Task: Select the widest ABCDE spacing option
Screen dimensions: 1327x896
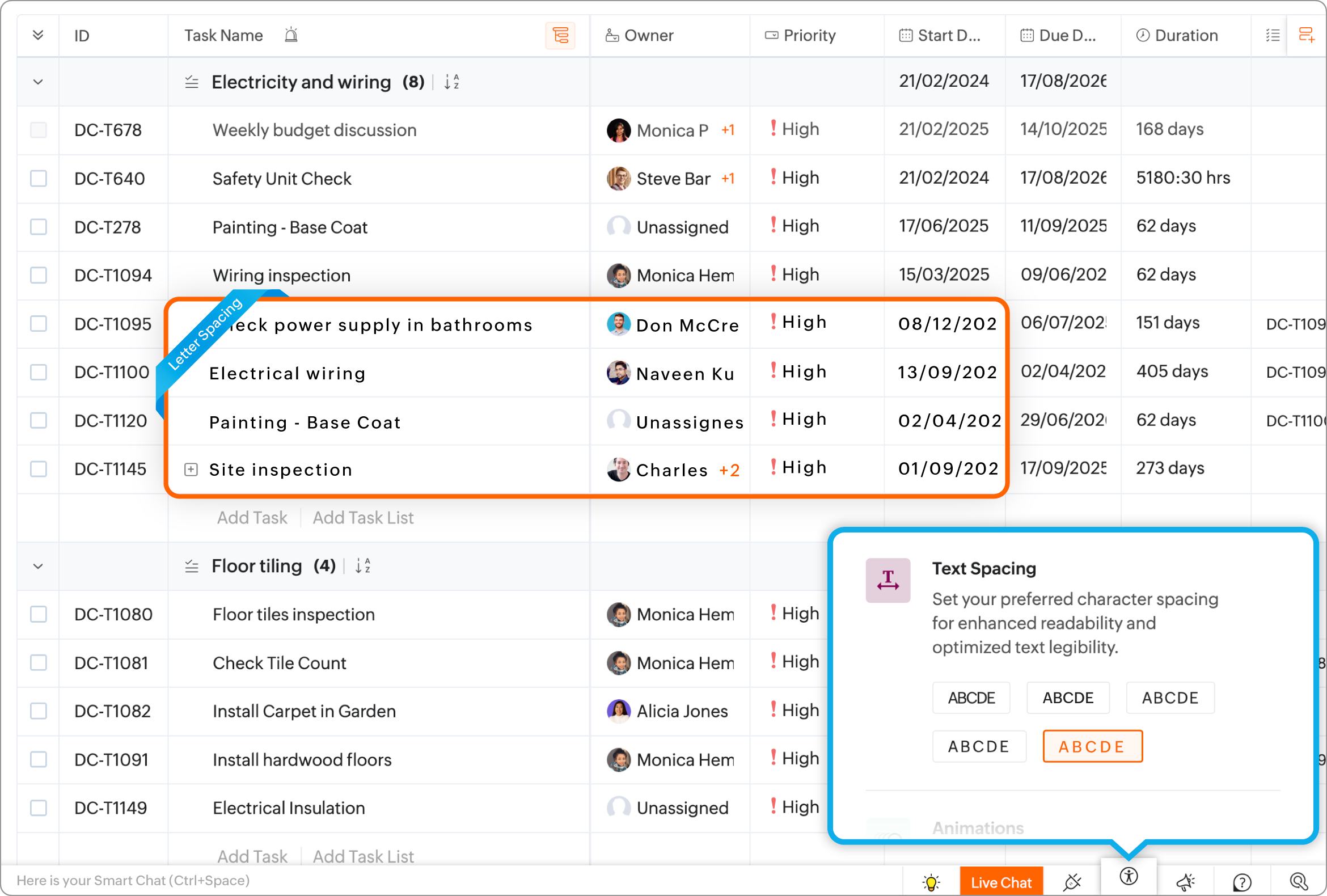Action: coord(1092,746)
